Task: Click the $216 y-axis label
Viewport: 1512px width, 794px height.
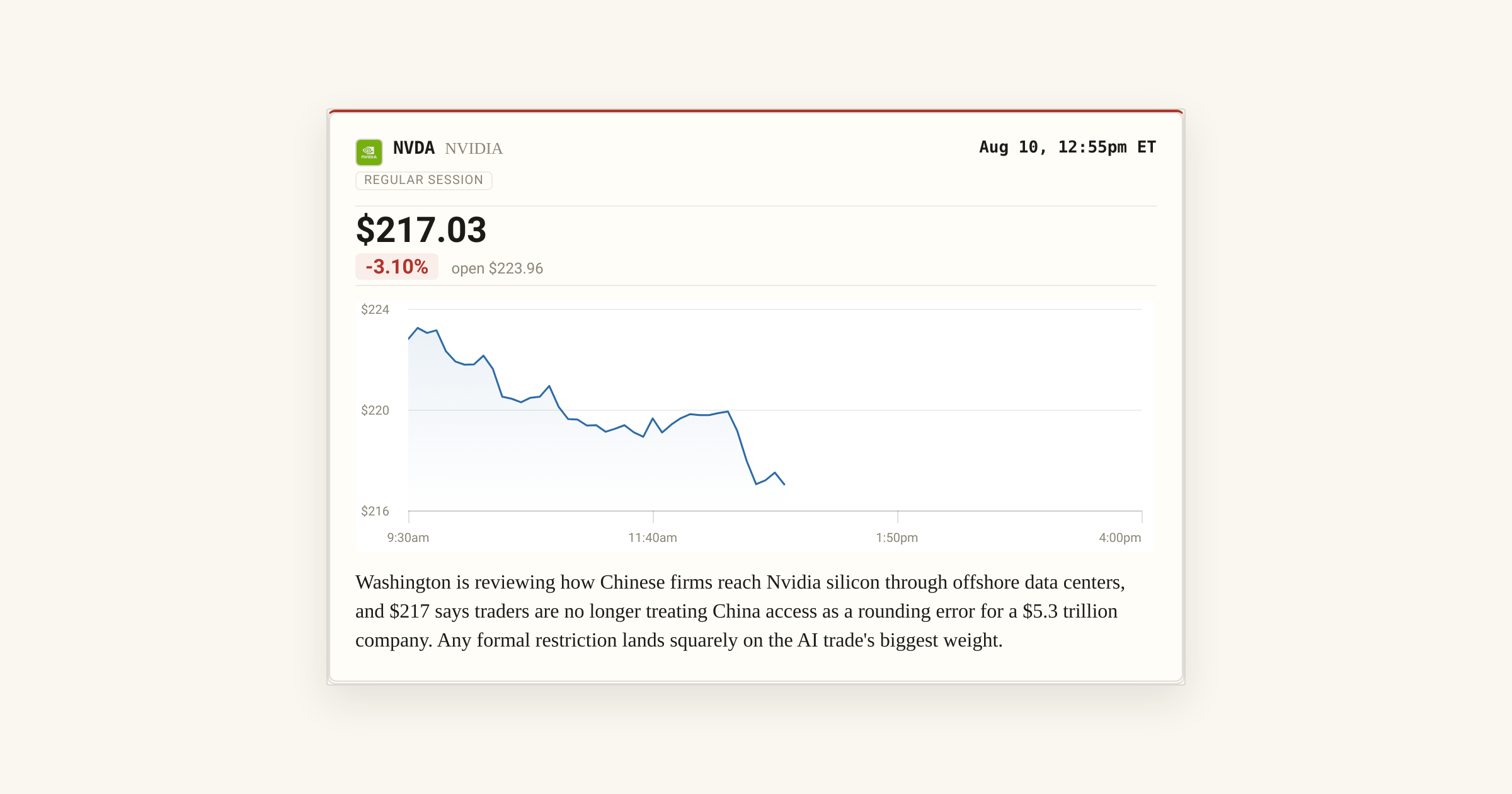Action: click(375, 511)
